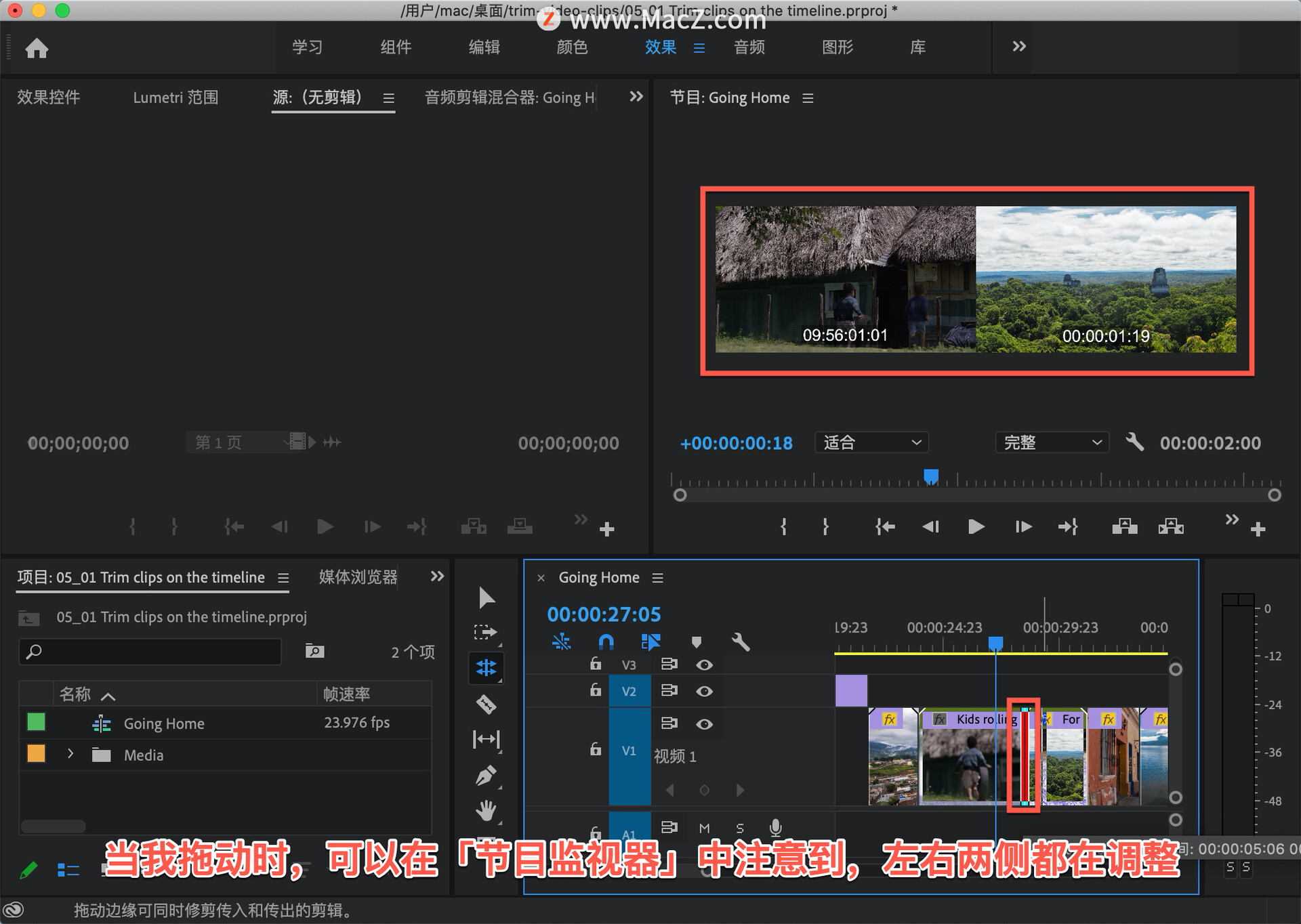Toggle V3 track lock

coord(595,664)
